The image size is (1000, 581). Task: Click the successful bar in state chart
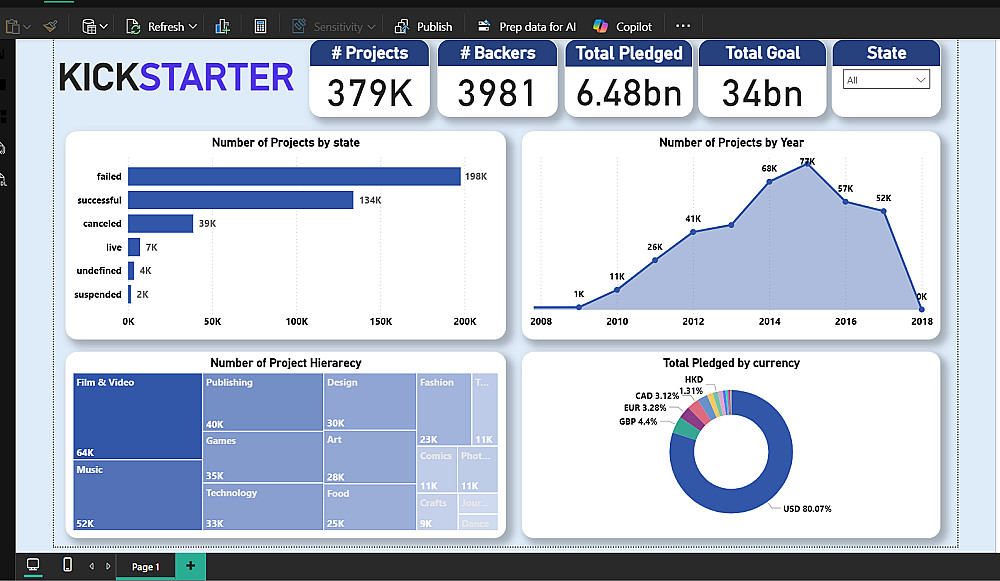[x=240, y=200]
